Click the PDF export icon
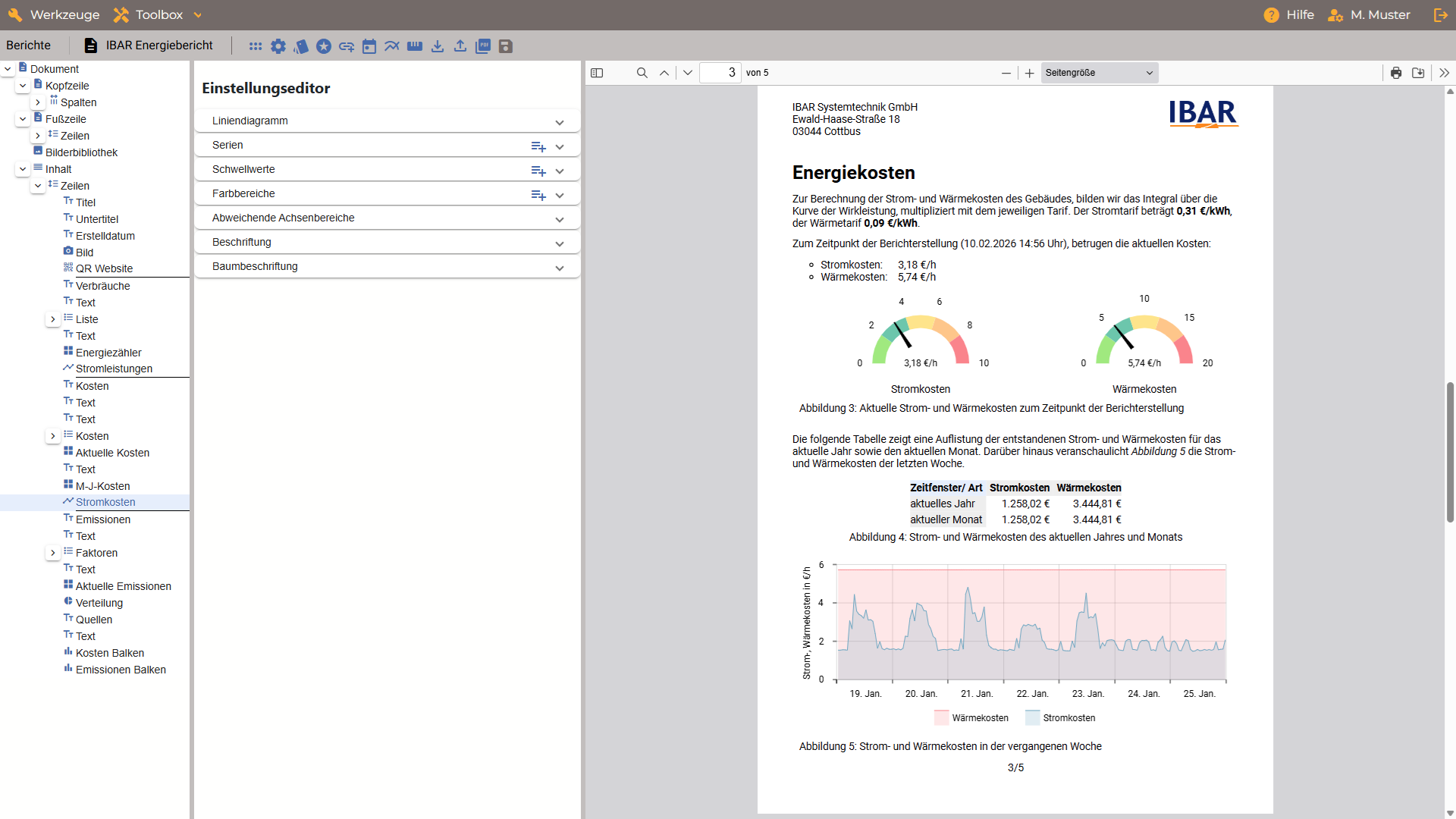Screen dimensions: 1456x819 (483, 46)
